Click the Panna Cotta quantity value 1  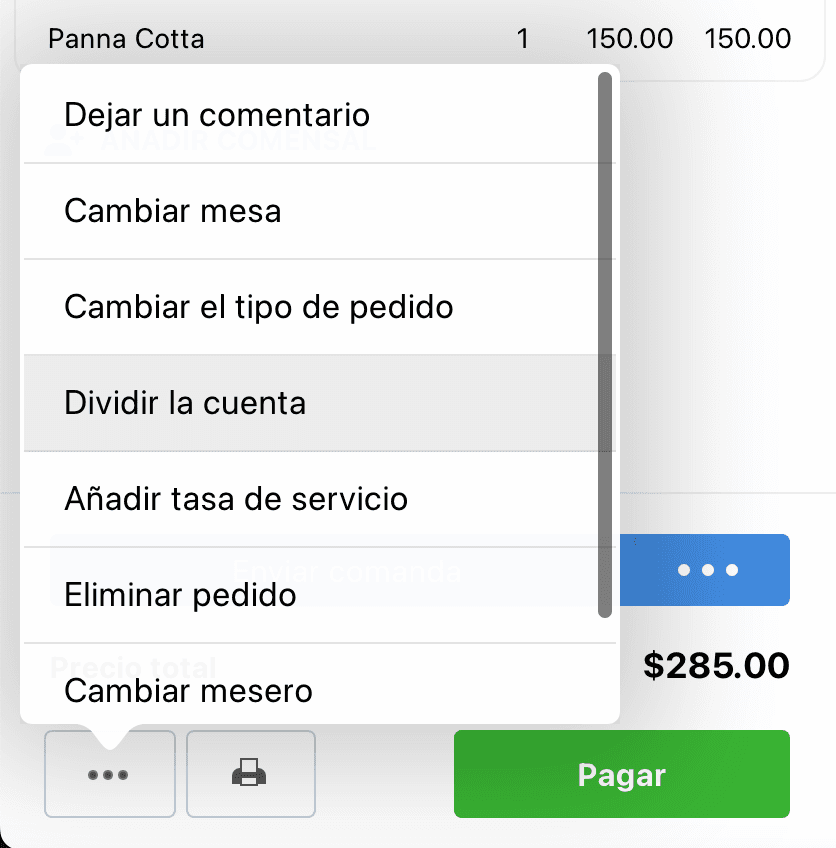pyautogui.click(x=522, y=39)
